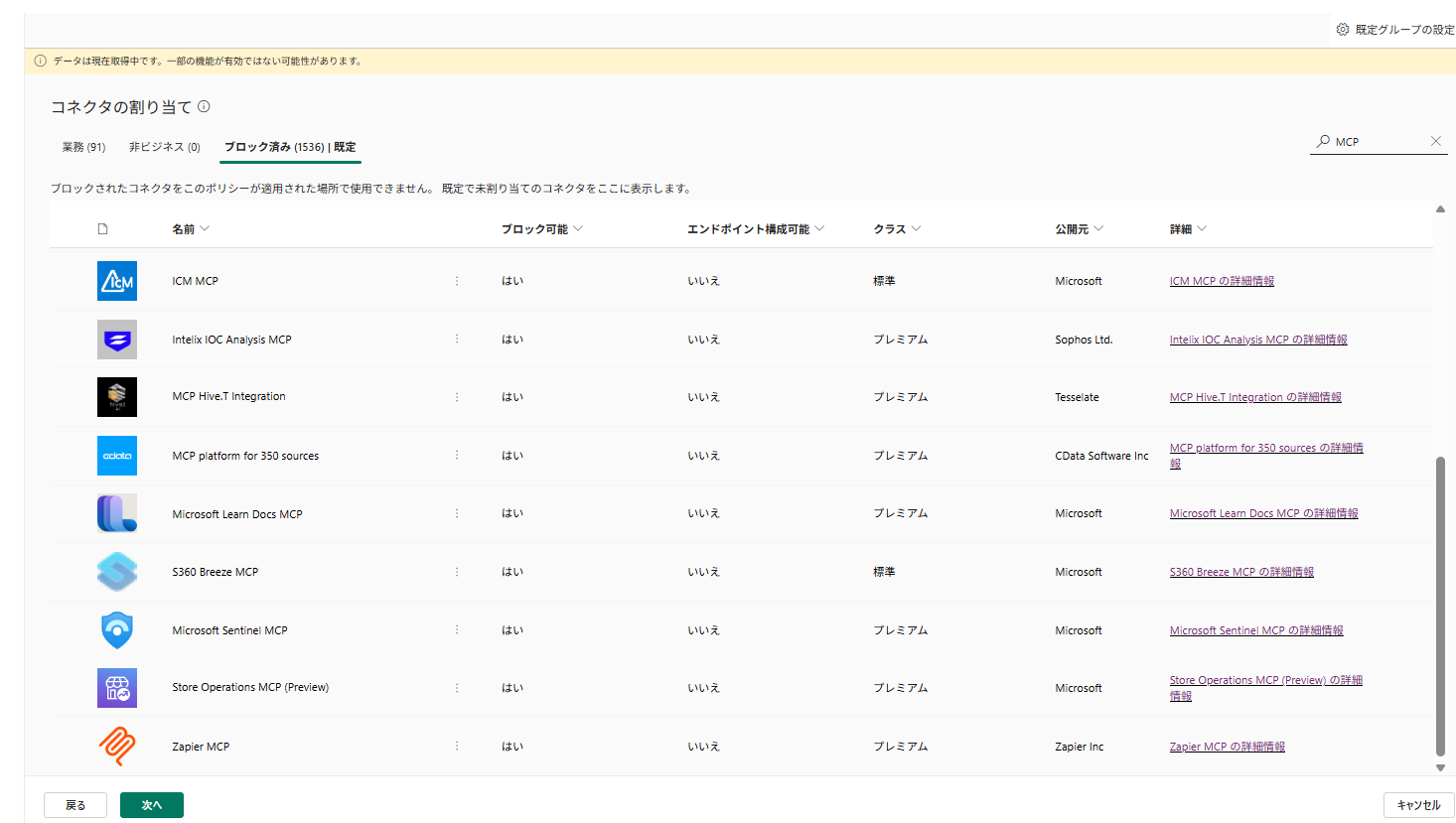This screenshot has width=1456, height=823.
Task: Select the ICM MCP row name
Action: [x=195, y=281]
